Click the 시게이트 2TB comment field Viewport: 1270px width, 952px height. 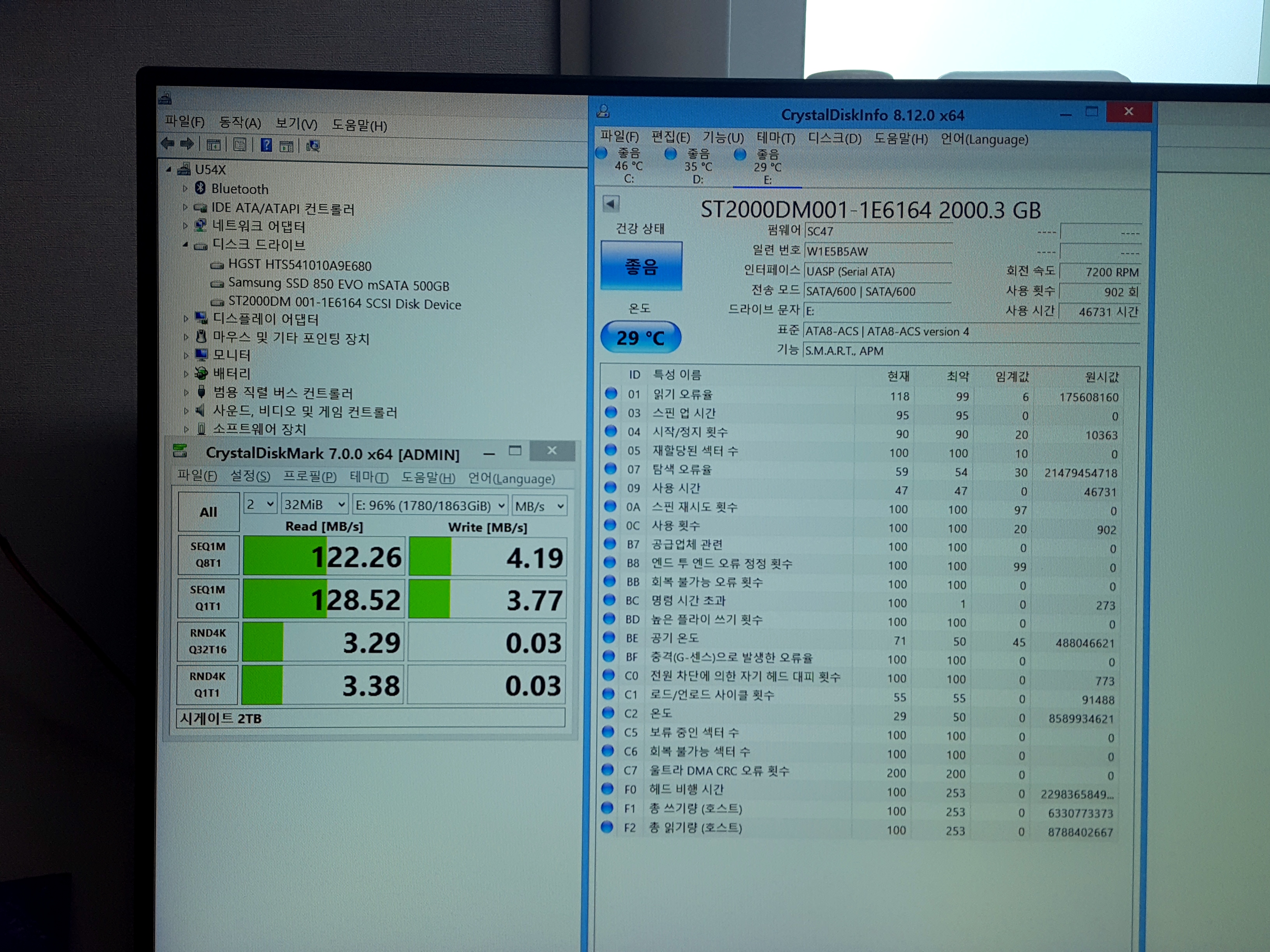pyautogui.click(x=371, y=718)
